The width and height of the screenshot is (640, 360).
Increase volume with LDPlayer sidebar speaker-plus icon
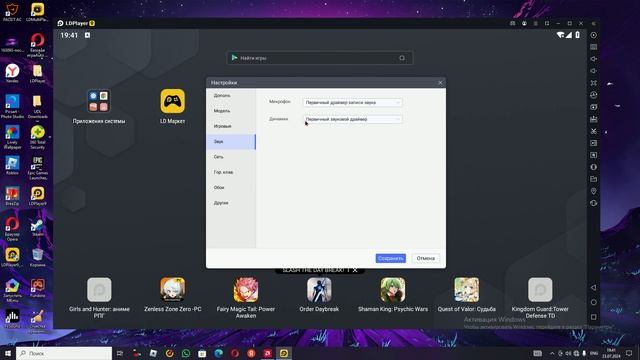(593, 59)
